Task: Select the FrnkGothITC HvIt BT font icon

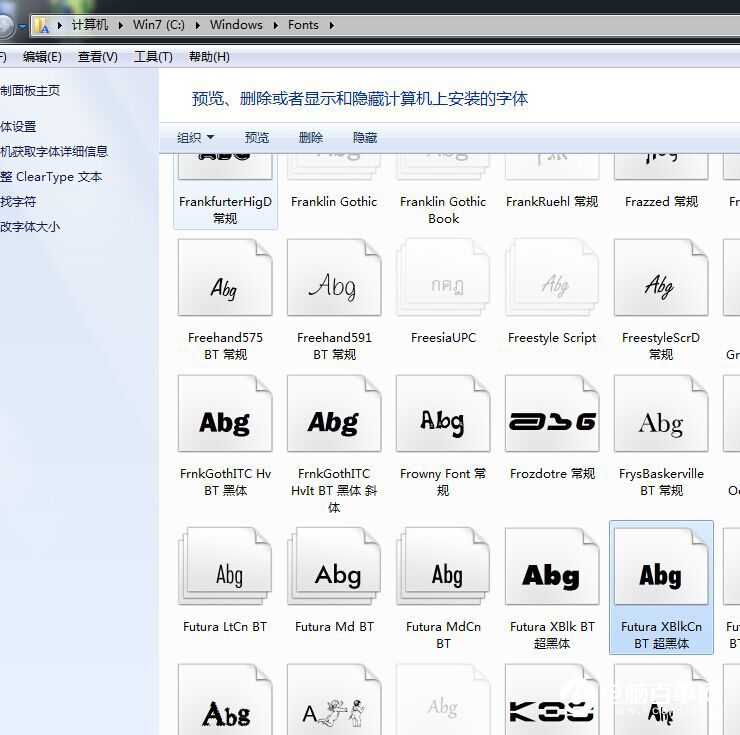Action: tap(334, 413)
